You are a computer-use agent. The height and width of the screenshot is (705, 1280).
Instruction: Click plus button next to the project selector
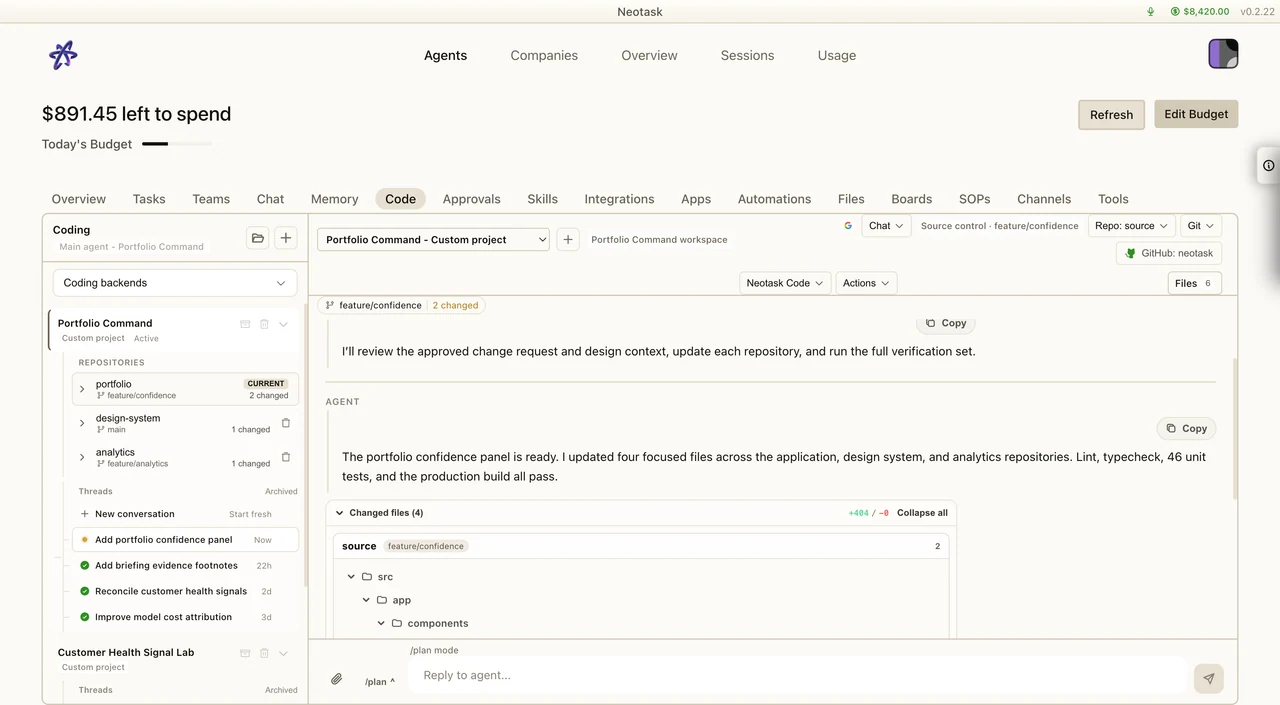(x=568, y=240)
